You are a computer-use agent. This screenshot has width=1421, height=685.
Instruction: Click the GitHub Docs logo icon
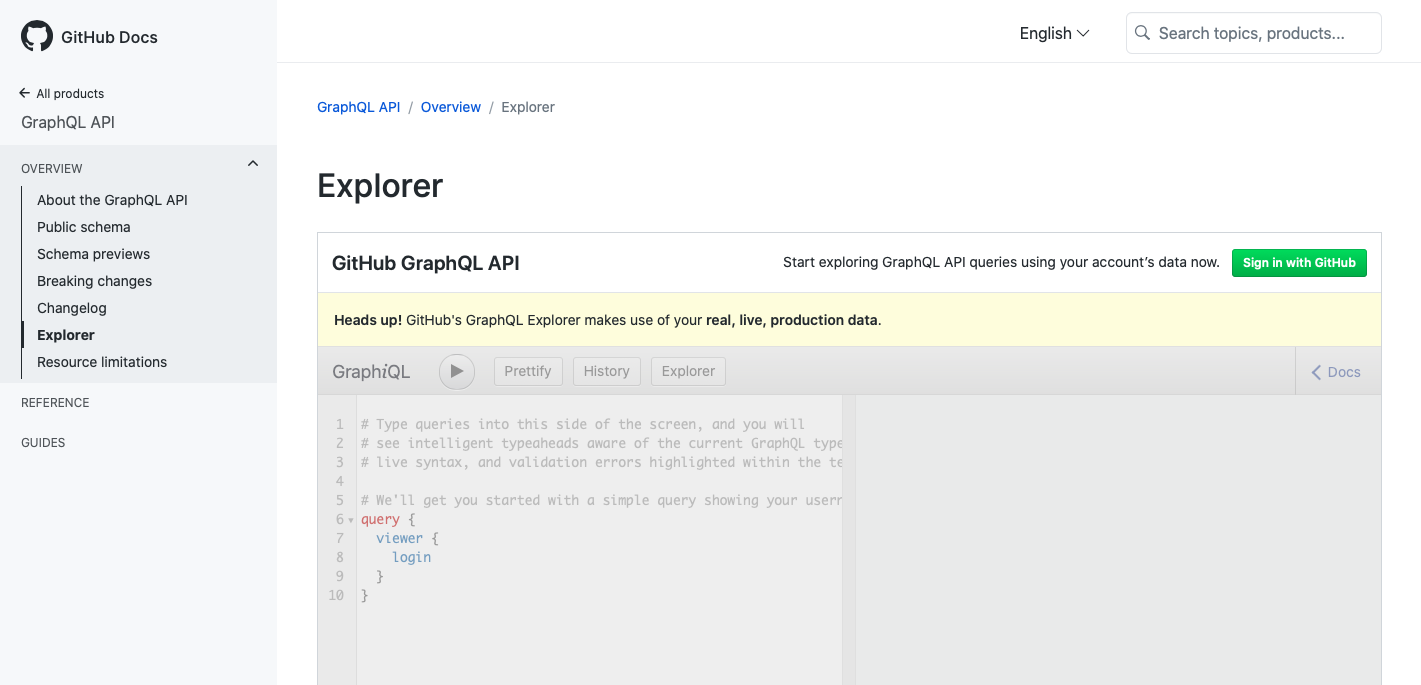tap(36, 35)
